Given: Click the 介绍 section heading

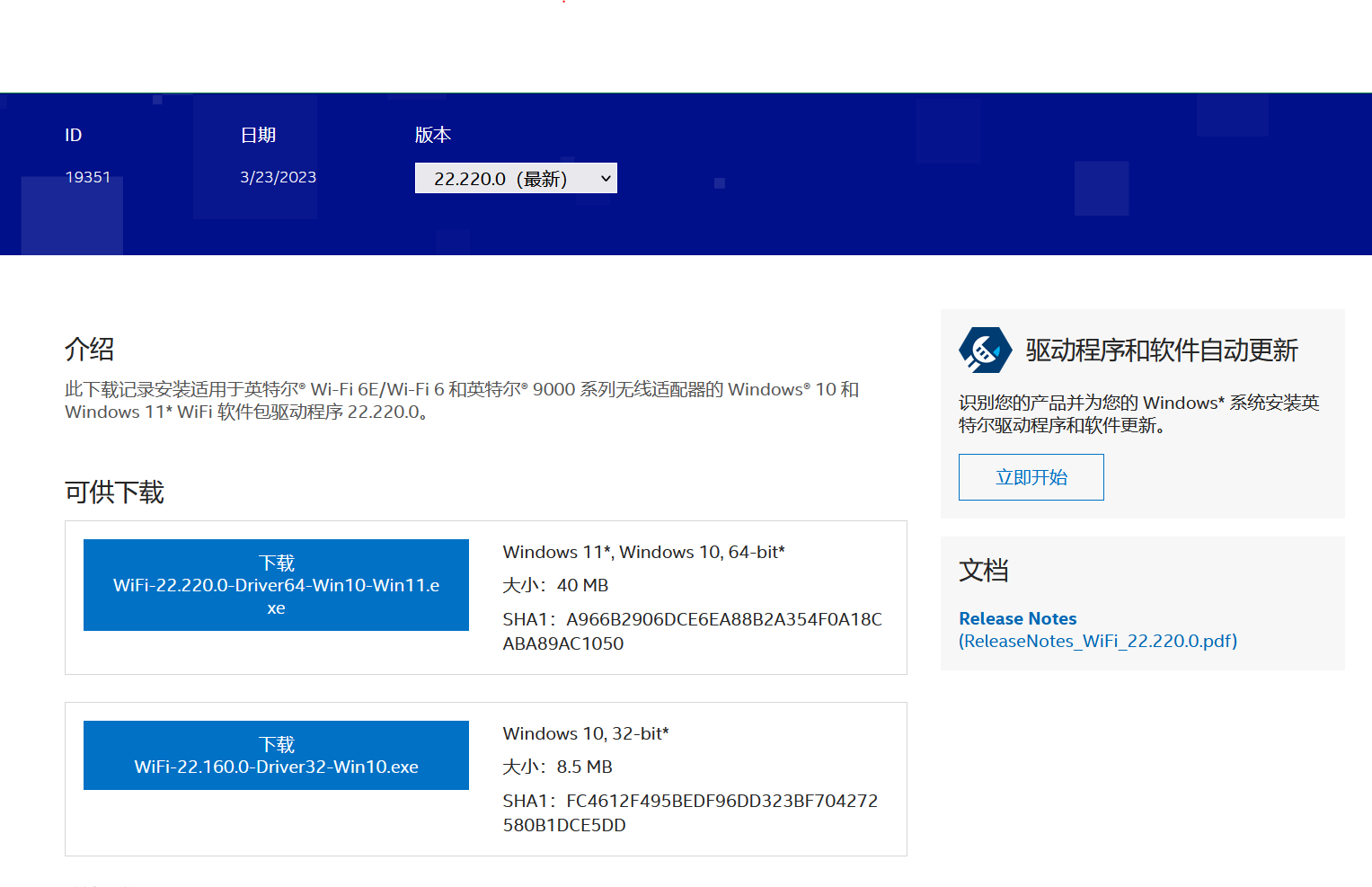Looking at the screenshot, I should (87, 349).
